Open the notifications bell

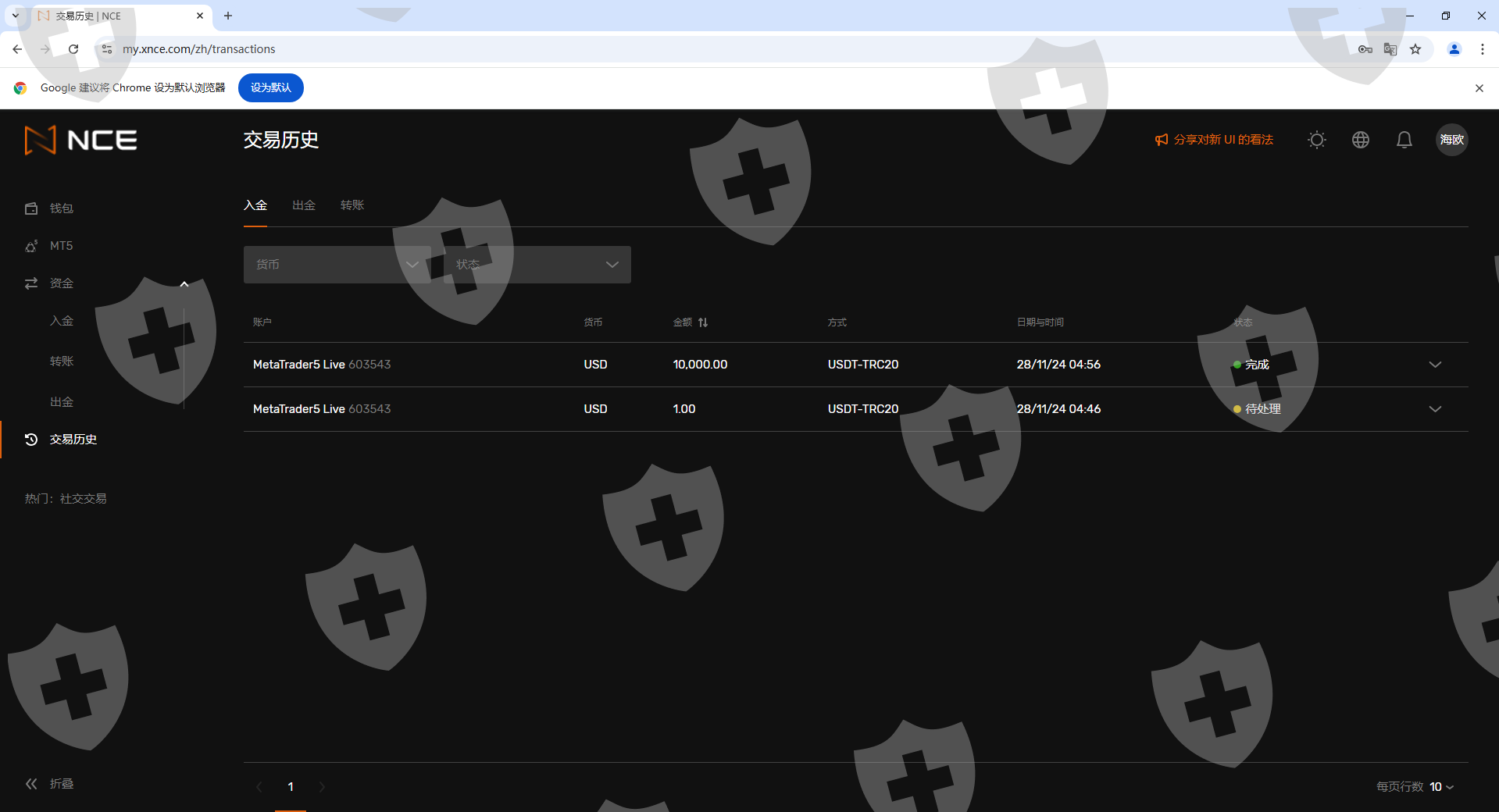(1404, 140)
